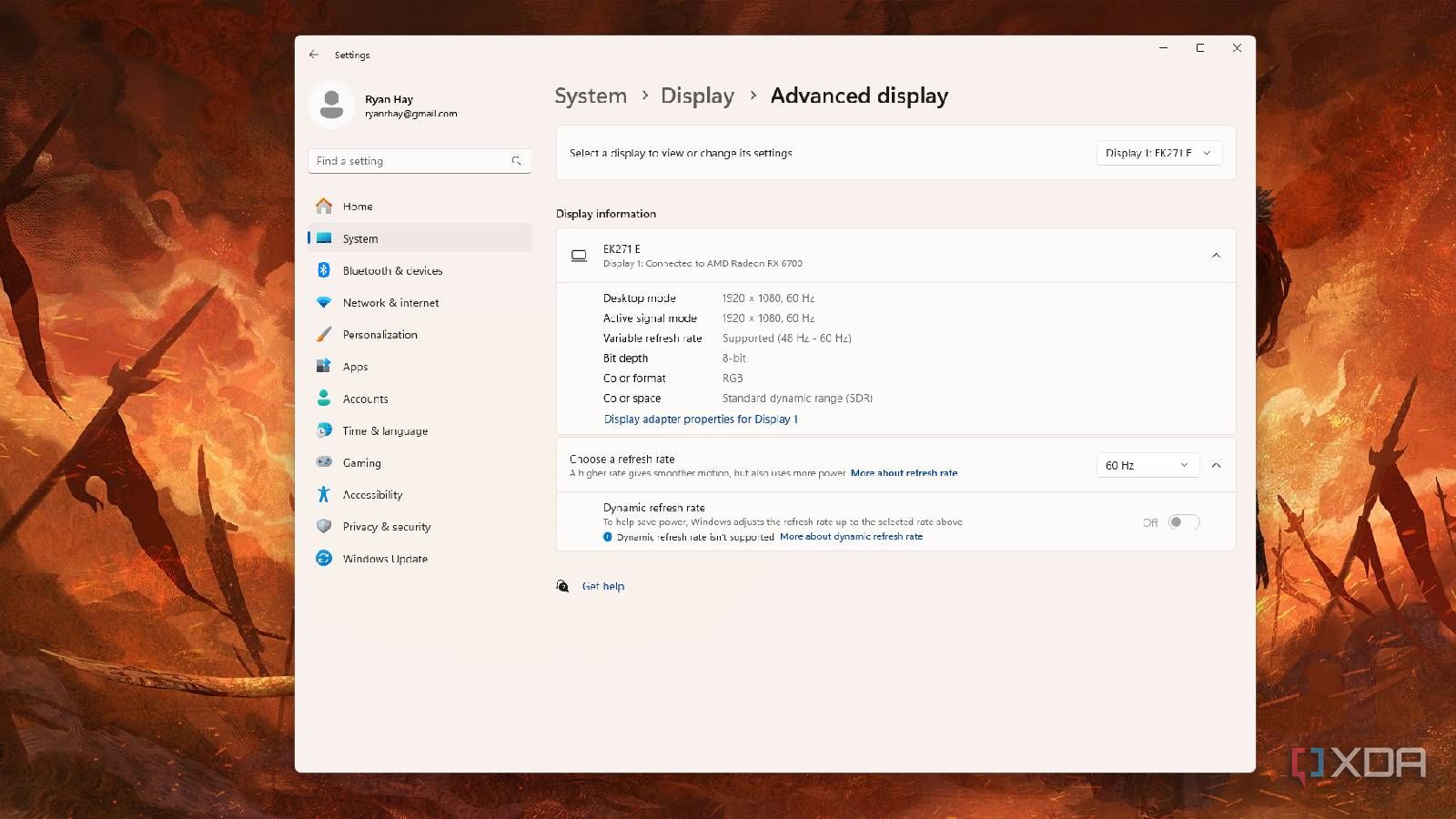The width and height of the screenshot is (1456, 819).
Task: Open Display adapter properties for Display 1
Action: coord(701,420)
